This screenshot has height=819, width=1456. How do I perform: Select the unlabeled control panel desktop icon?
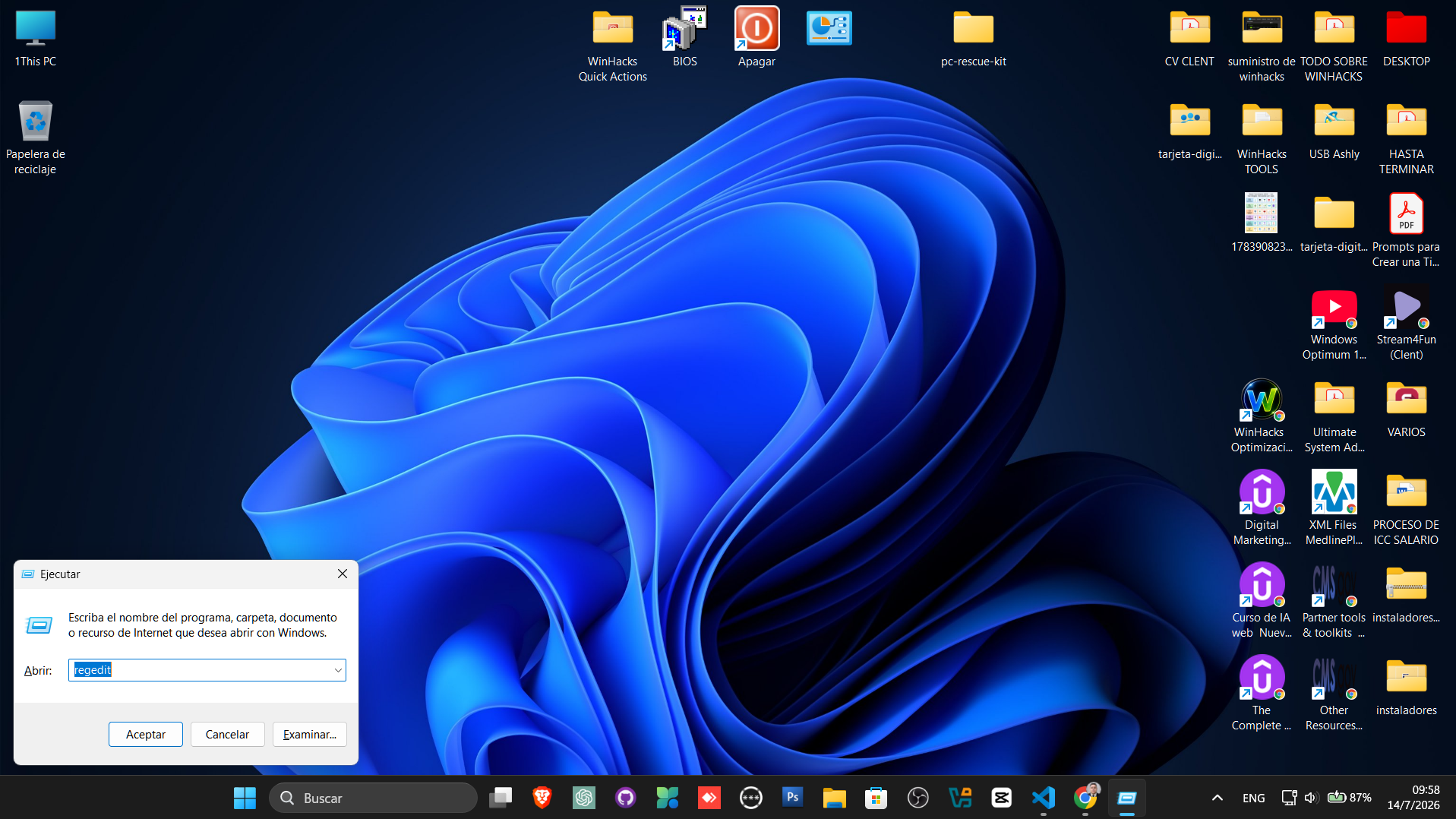click(x=829, y=29)
